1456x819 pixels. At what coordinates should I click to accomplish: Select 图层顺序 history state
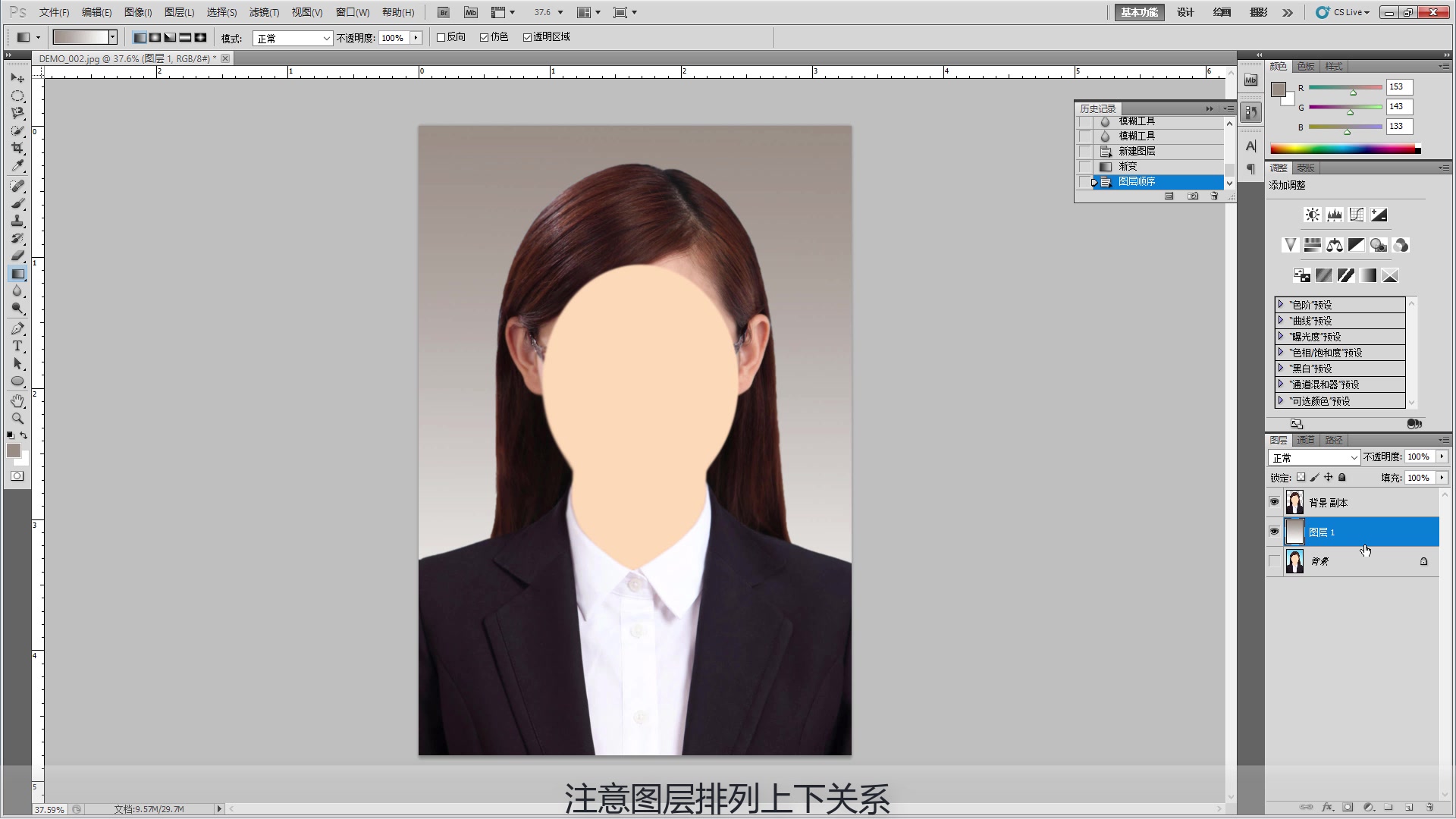tap(1158, 181)
